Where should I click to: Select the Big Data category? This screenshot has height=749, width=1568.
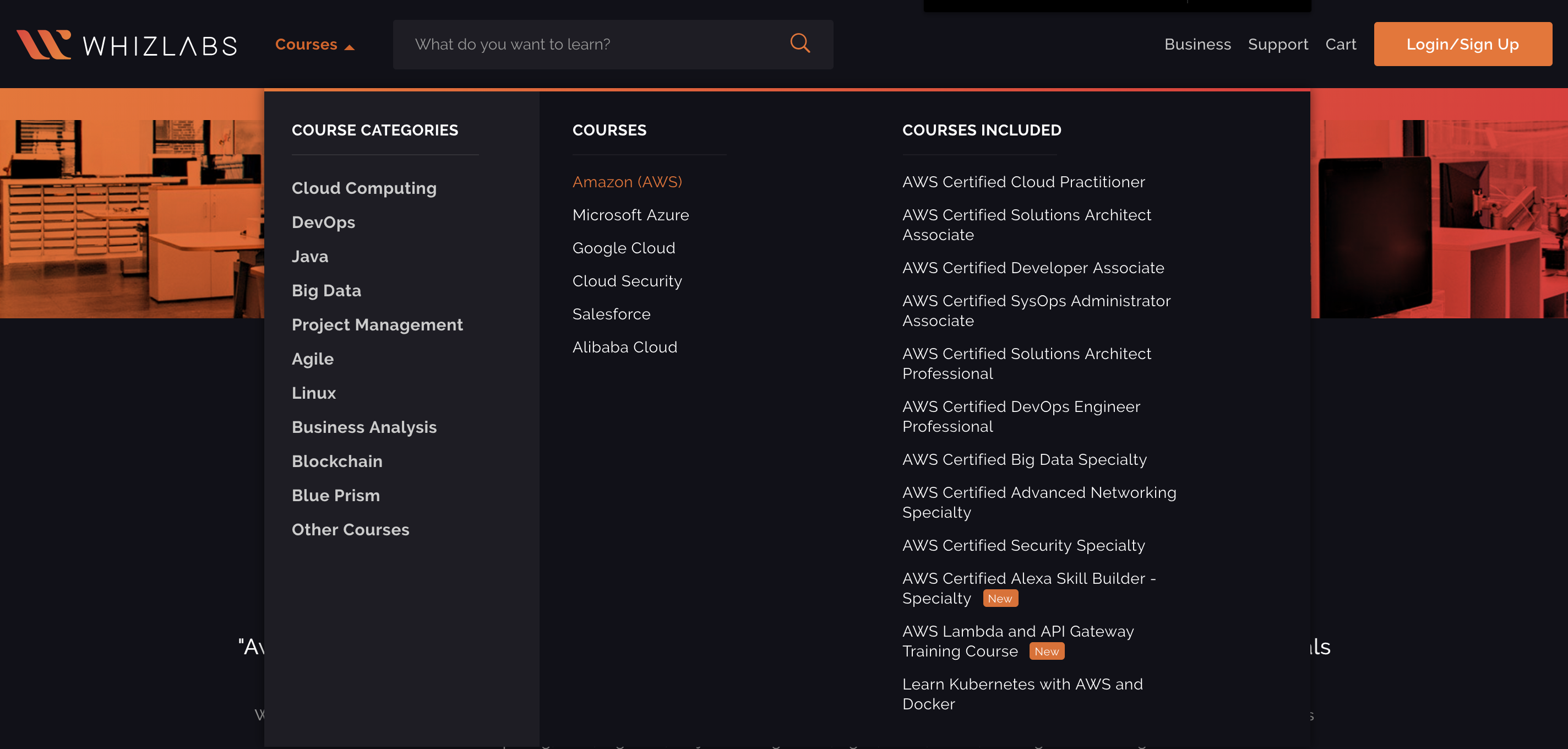326,290
